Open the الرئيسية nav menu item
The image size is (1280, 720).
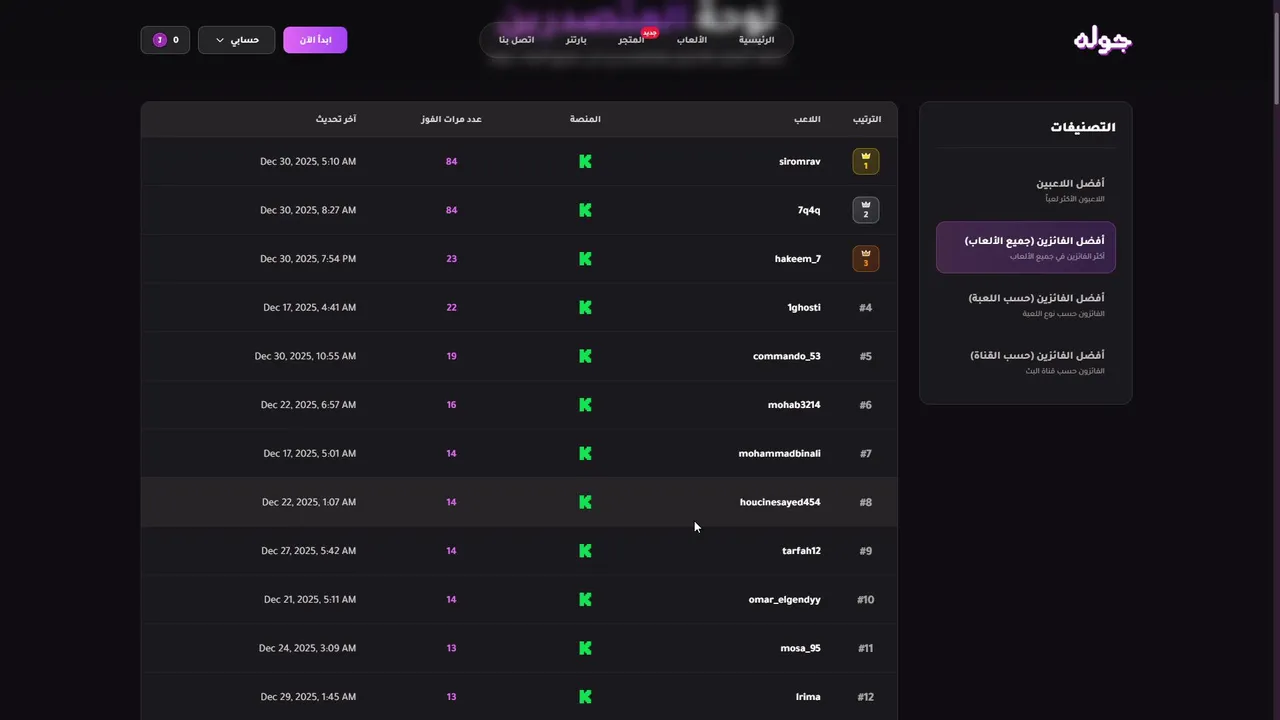point(756,40)
